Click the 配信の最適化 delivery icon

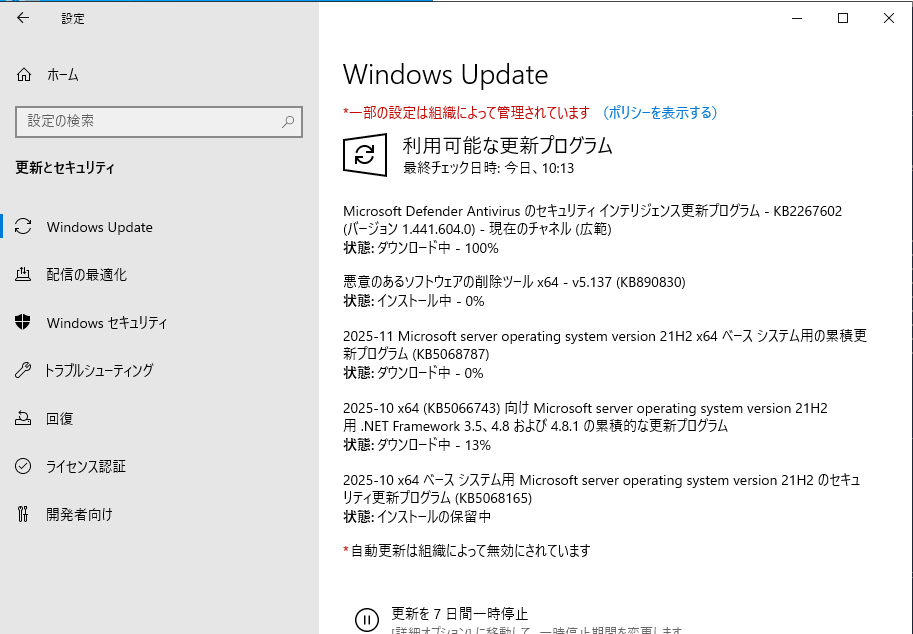tap(24, 275)
